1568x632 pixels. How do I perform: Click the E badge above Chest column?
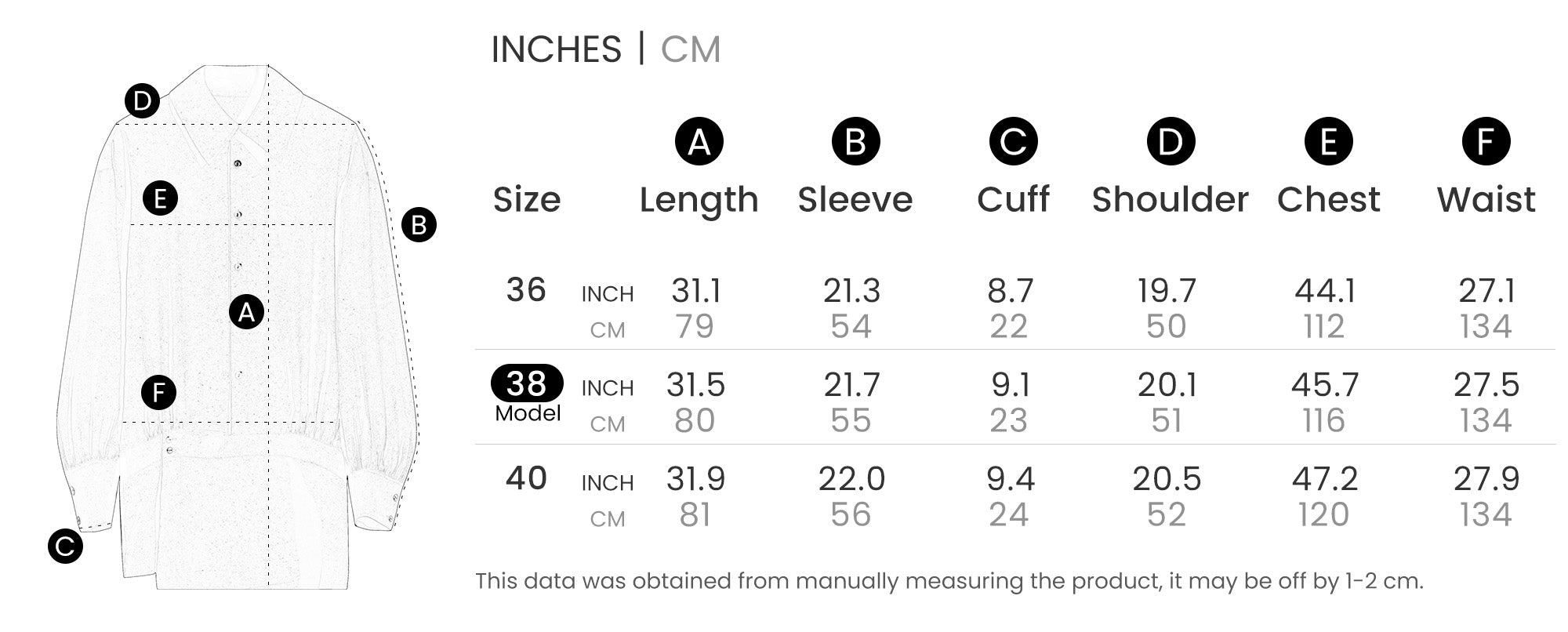pyautogui.click(x=1328, y=142)
